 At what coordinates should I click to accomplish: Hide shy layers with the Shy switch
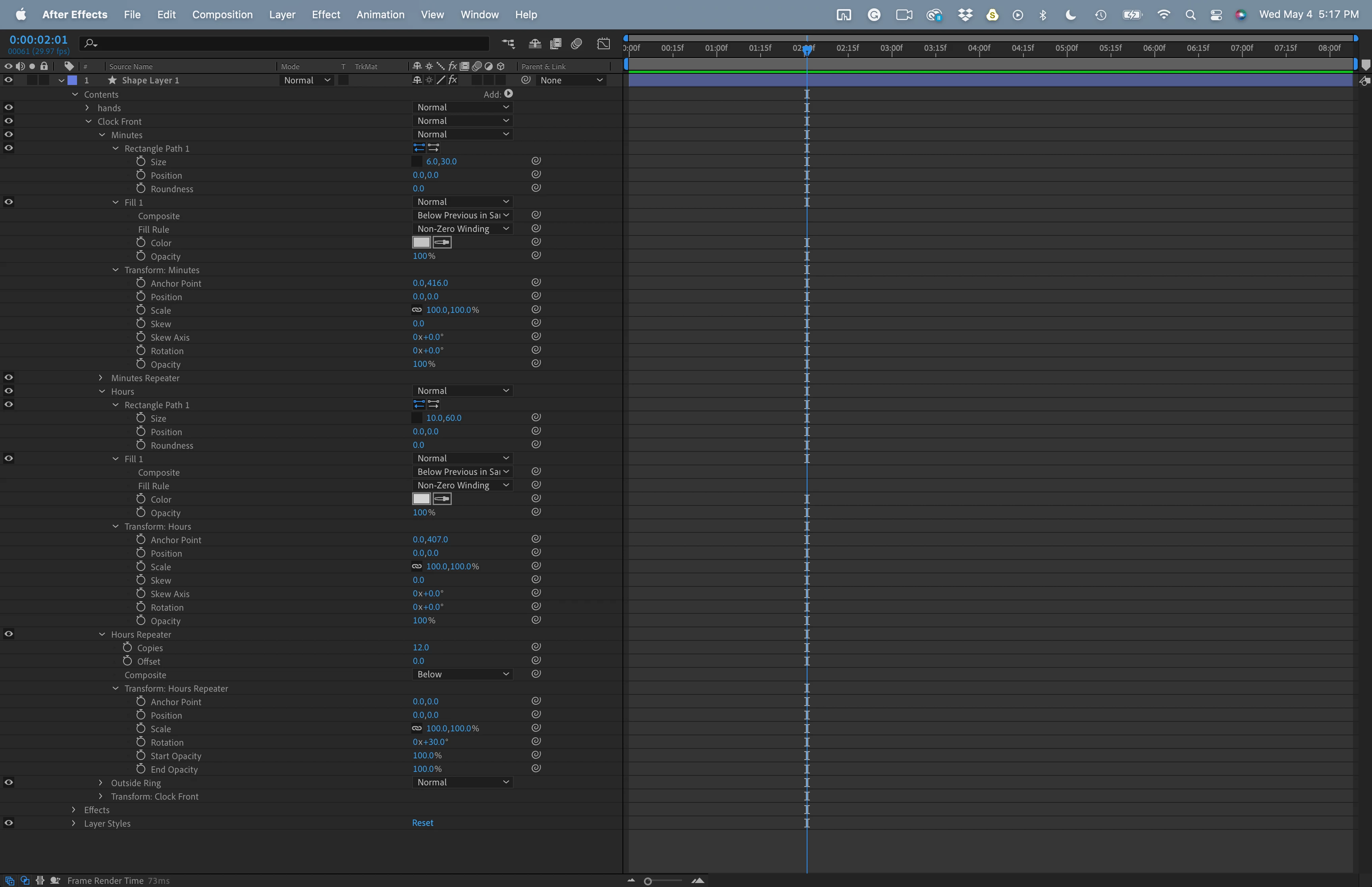coord(535,44)
